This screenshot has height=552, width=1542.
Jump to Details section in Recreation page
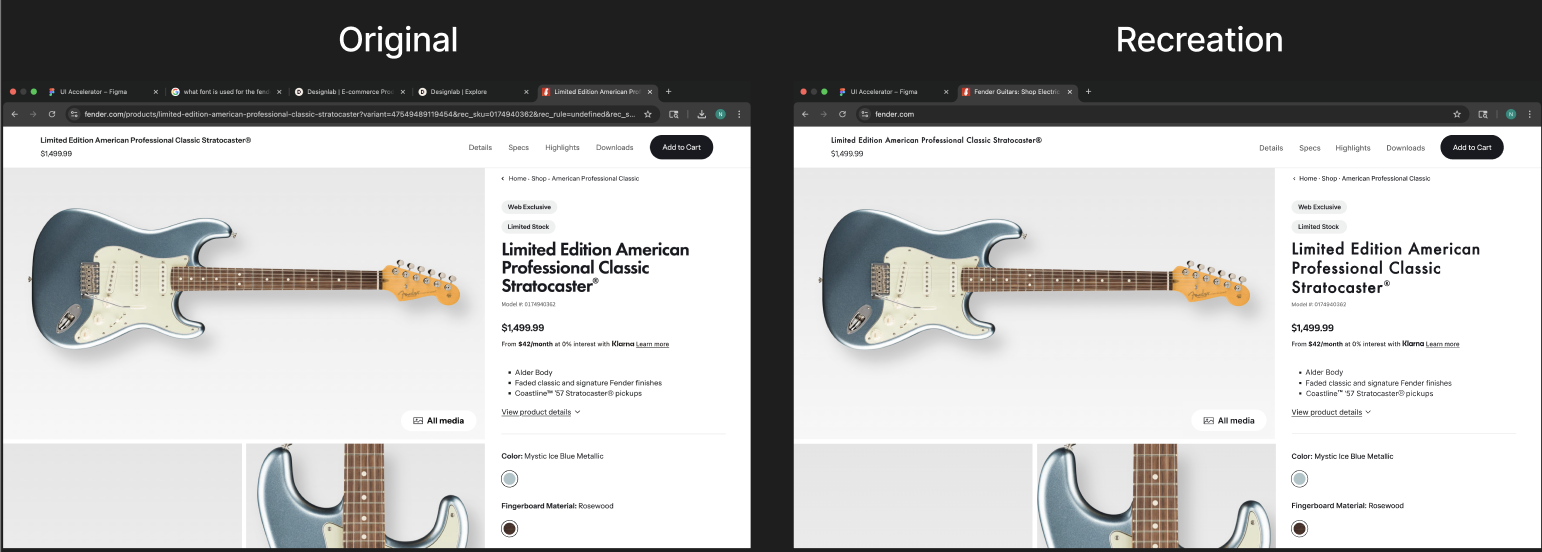point(1271,147)
